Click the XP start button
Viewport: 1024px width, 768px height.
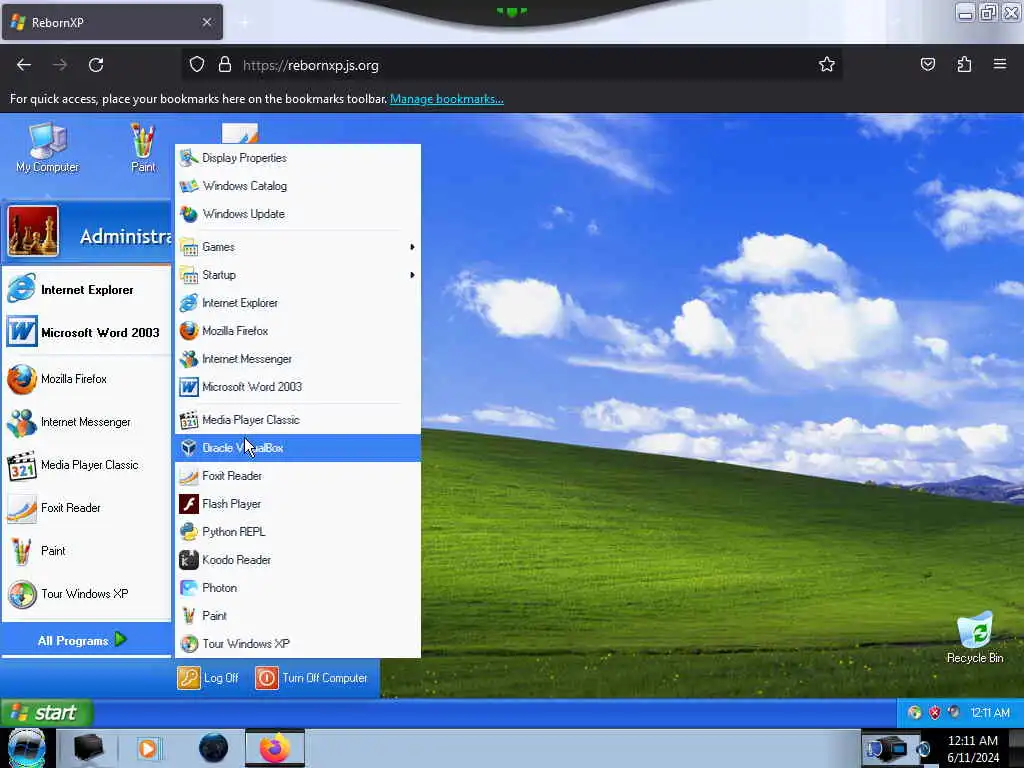coord(46,712)
